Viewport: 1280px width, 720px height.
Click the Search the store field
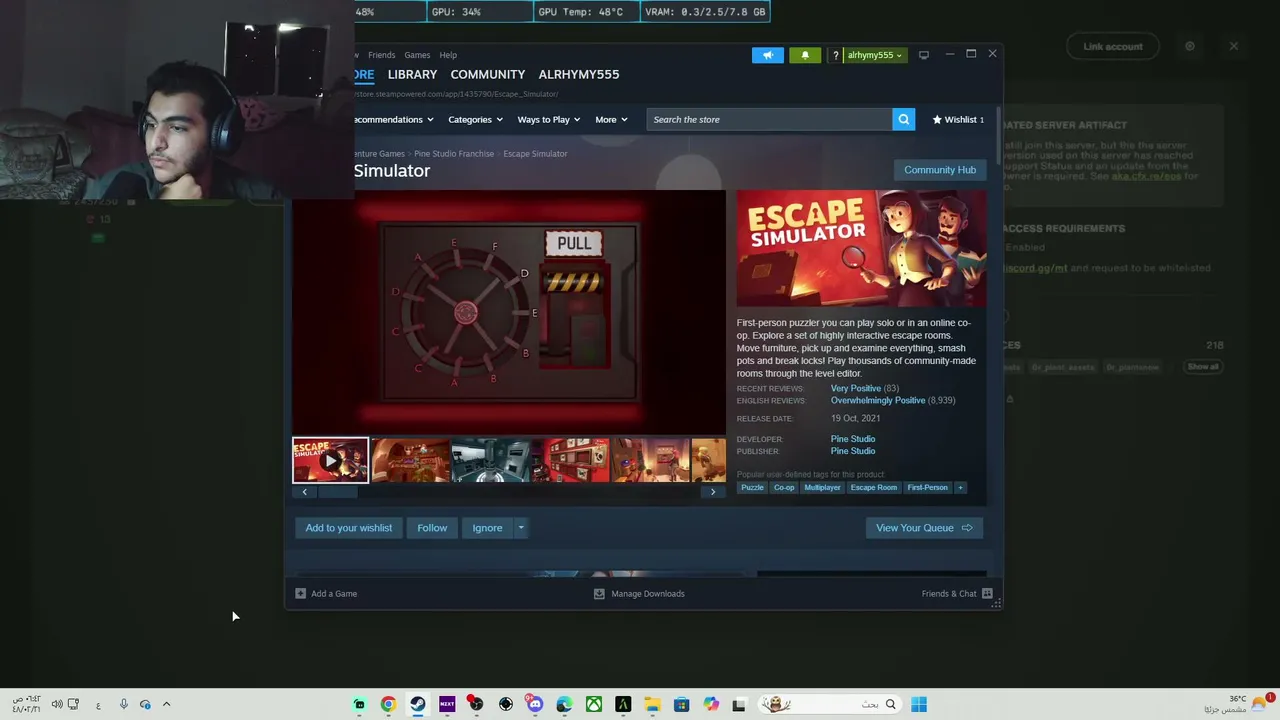tap(769, 119)
